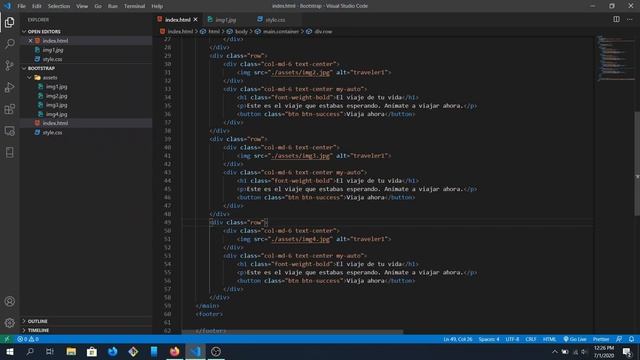
Task: Change language mode via HTML indicator
Action: point(549,339)
